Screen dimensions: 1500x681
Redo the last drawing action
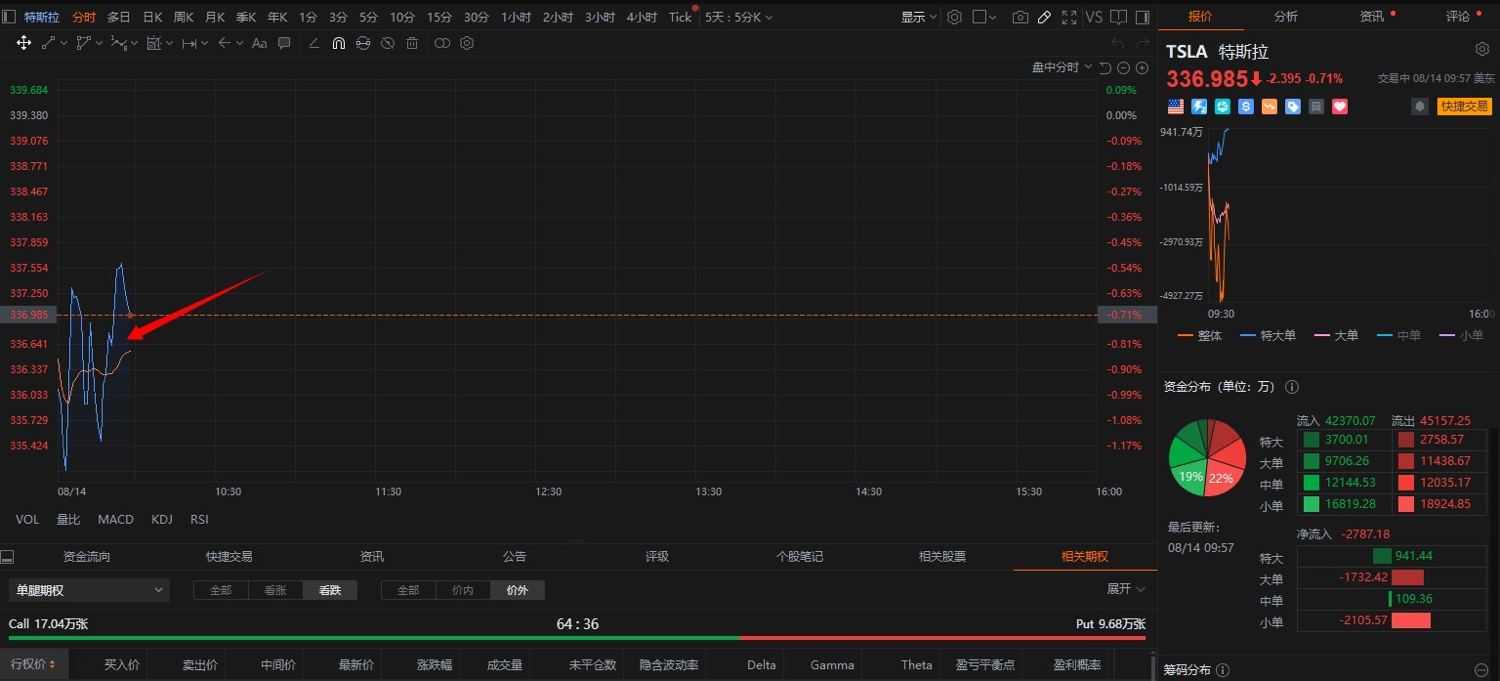pyautogui.click(x=1142, y=43)
